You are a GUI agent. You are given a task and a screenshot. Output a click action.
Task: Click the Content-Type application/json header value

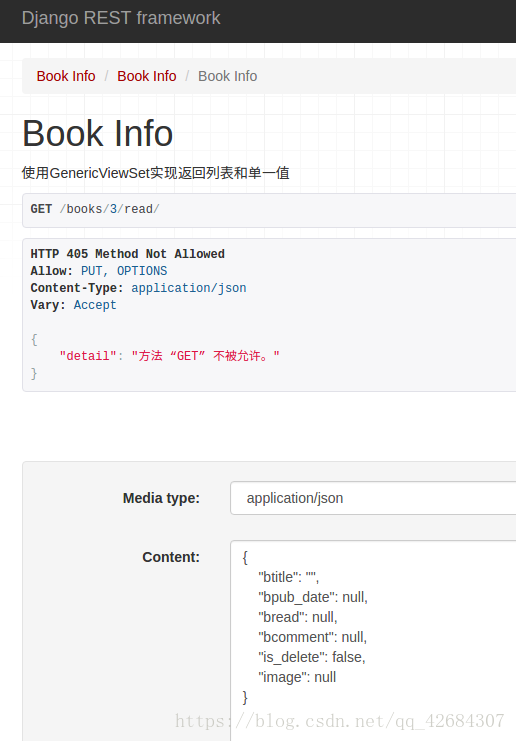click(189, 288)
